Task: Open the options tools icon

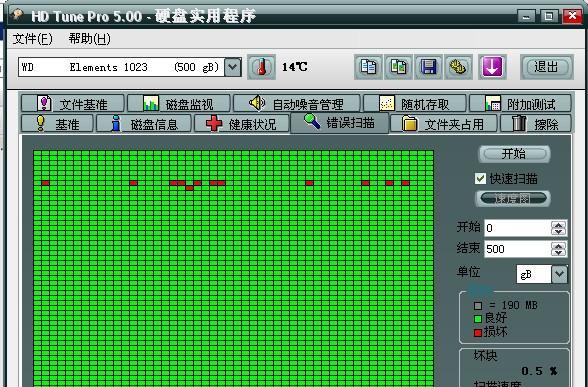Action: [458, 67]
